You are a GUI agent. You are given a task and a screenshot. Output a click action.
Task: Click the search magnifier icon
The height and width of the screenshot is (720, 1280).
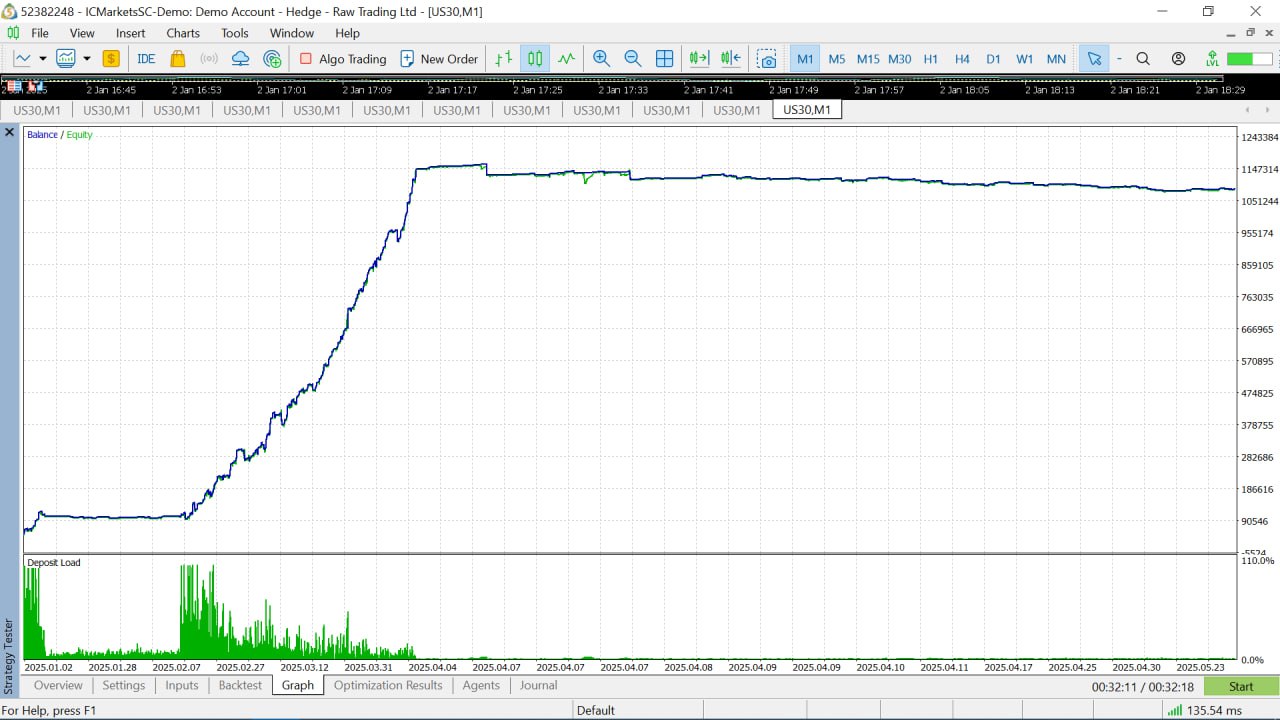point(1143,58)
